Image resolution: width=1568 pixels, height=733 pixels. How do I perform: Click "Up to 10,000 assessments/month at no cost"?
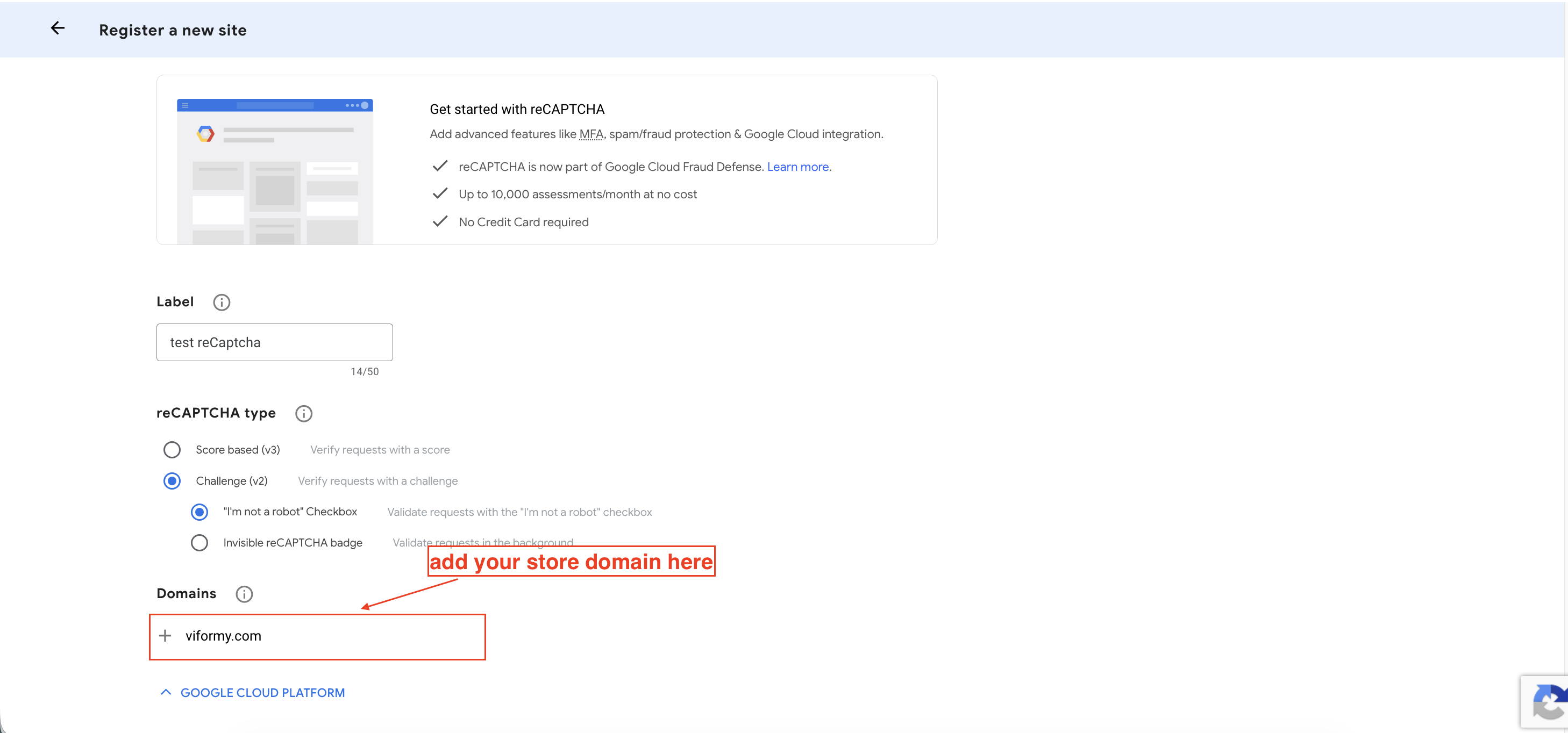pos(578,194)
